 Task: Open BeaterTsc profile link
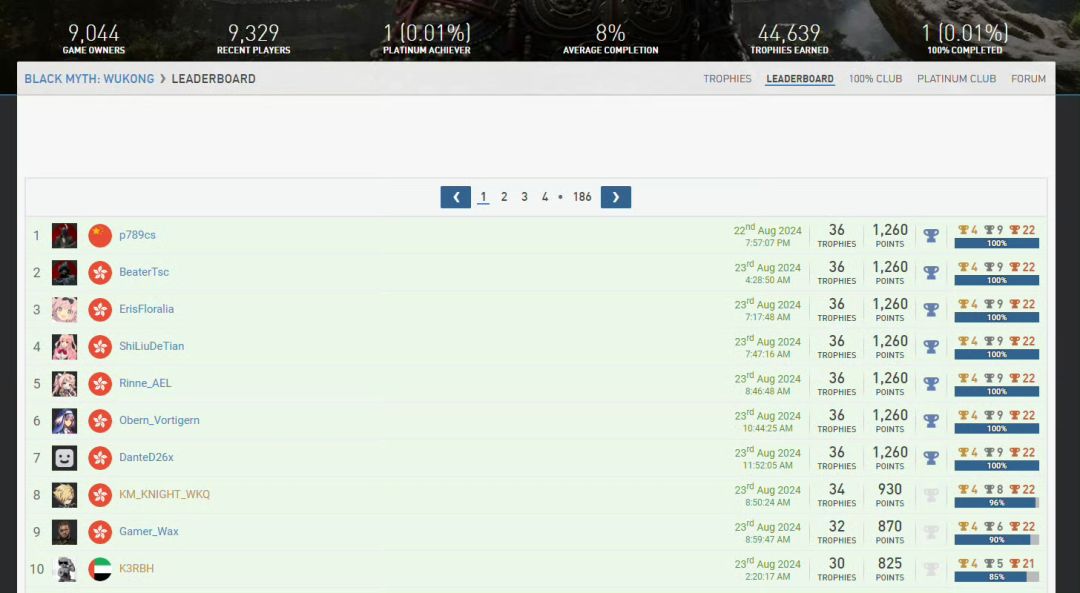pyautogui.click(x=144, y=272)
